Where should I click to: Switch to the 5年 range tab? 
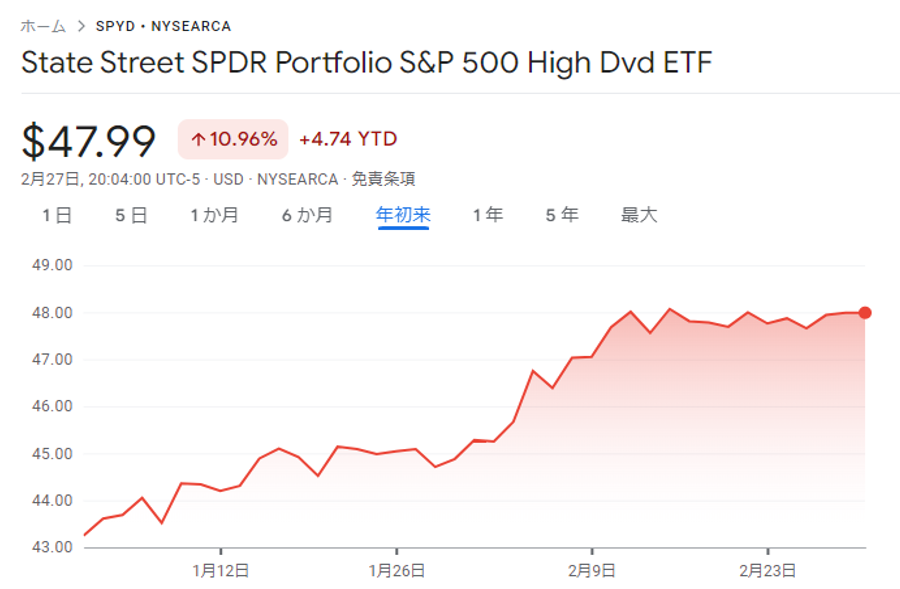(562, 215)
